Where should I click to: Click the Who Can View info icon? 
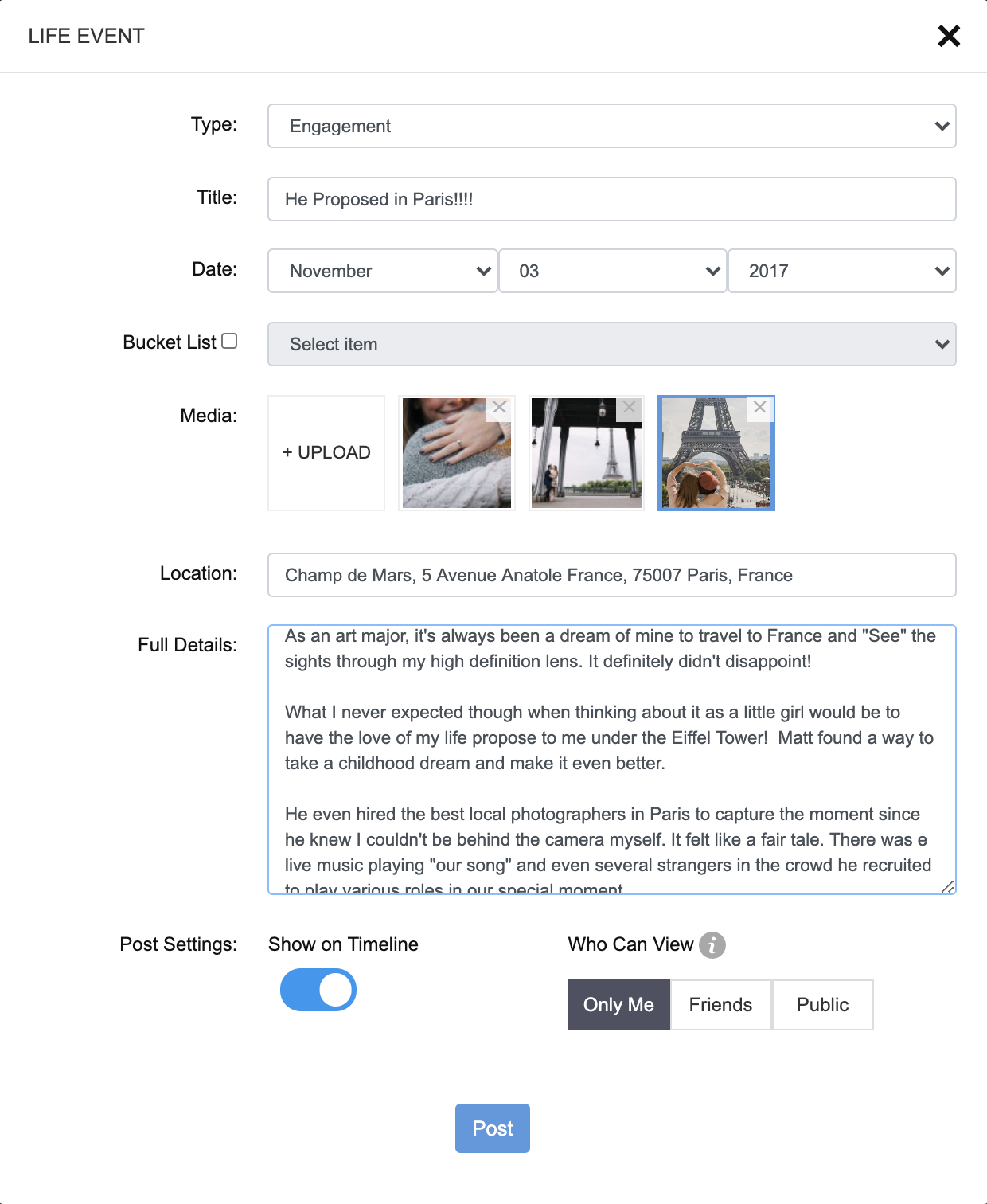coord(712,945)
